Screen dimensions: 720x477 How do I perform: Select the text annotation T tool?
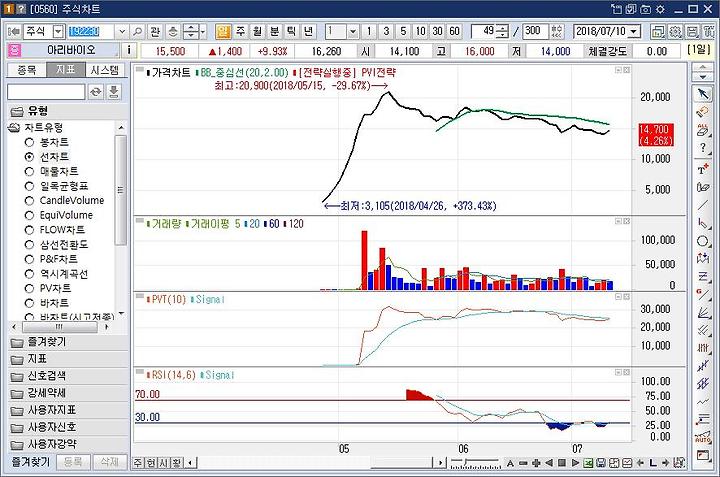(702, 168)
